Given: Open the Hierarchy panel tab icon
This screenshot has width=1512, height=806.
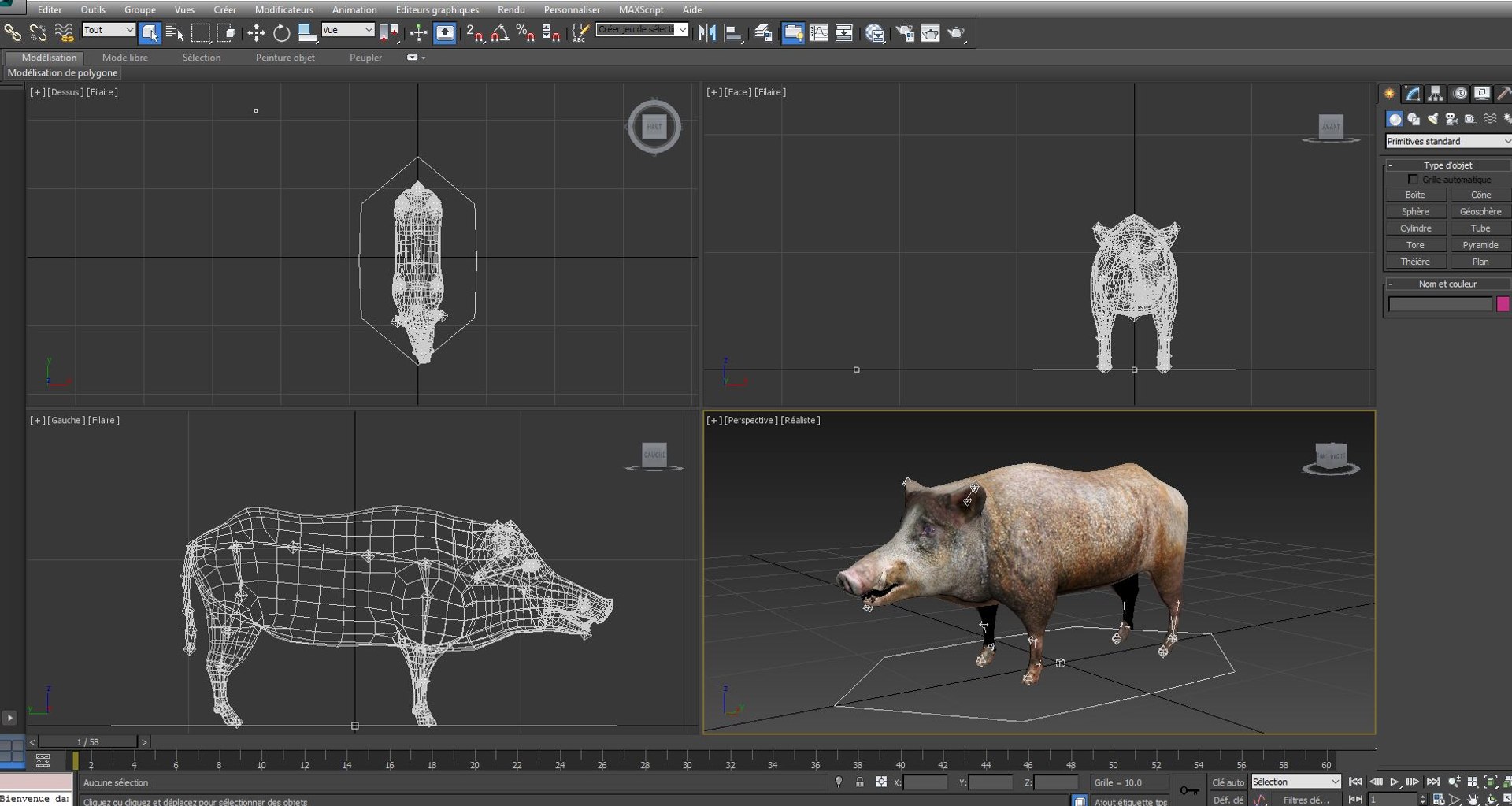Looking at the screenshot, I should tap(1436, 94).
